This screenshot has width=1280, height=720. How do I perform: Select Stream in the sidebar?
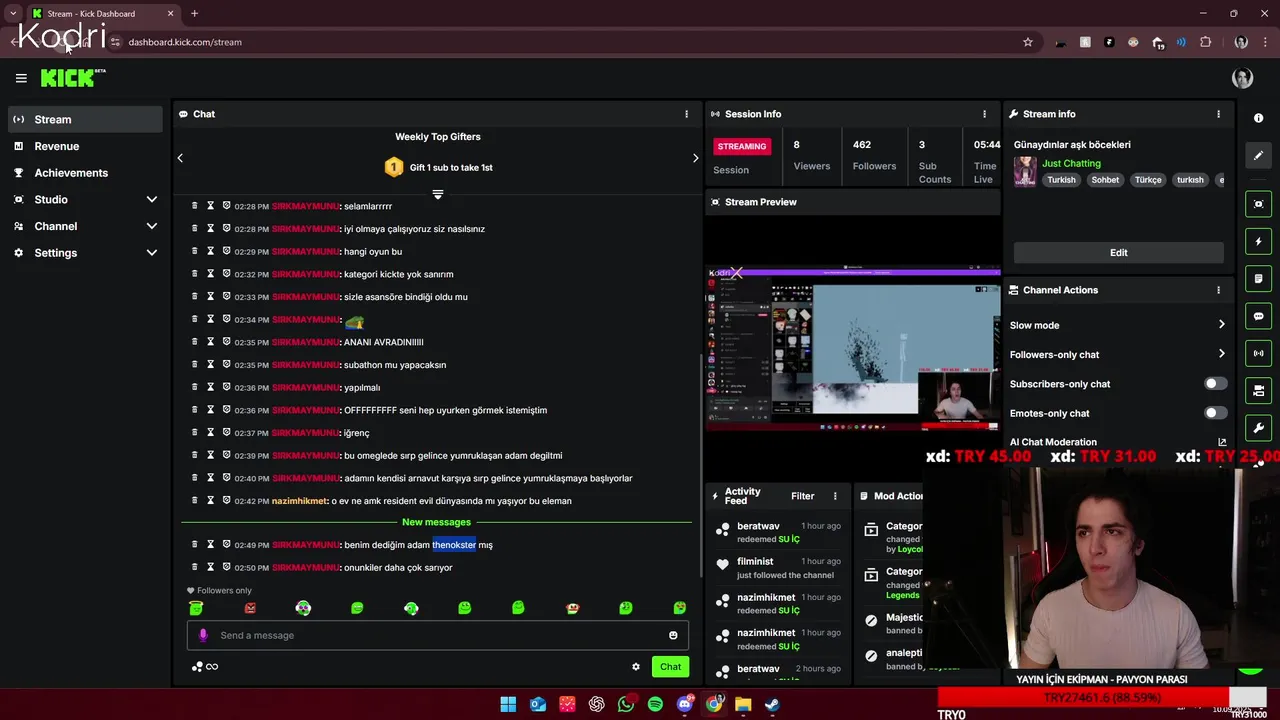(85, 119)
